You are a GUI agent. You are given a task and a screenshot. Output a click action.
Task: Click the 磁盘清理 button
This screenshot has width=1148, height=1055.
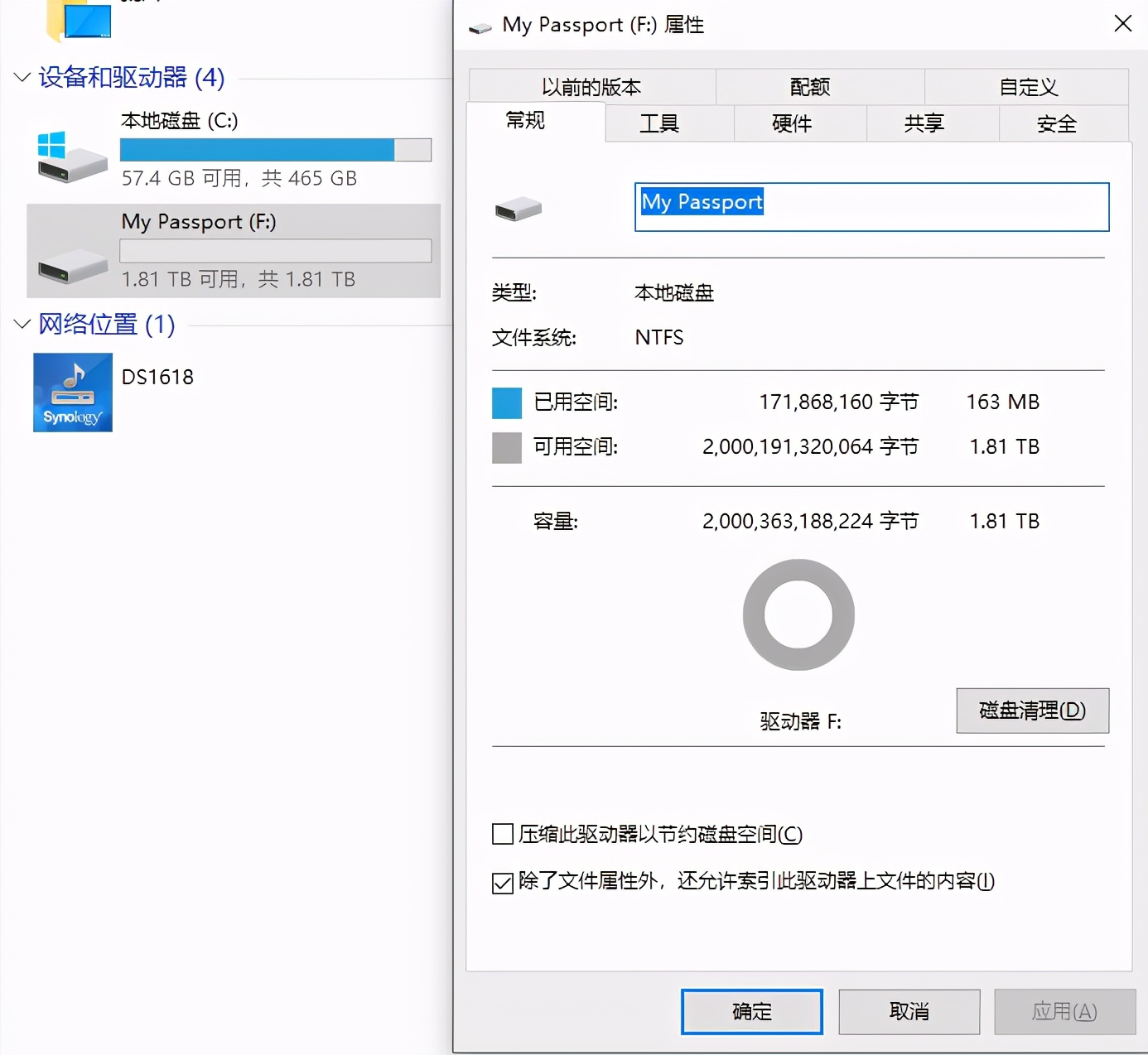tap(1032, 711)
